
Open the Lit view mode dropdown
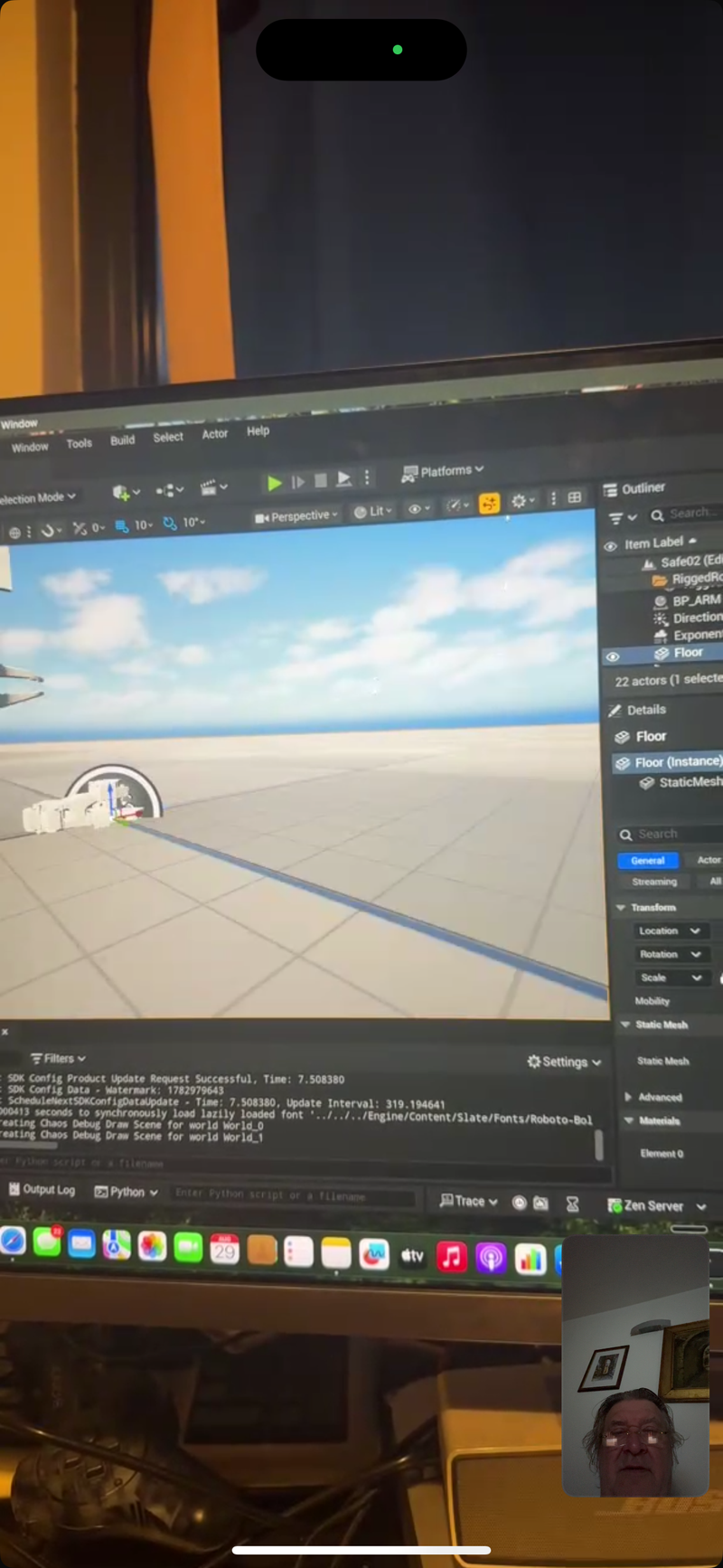pos(372,512)
